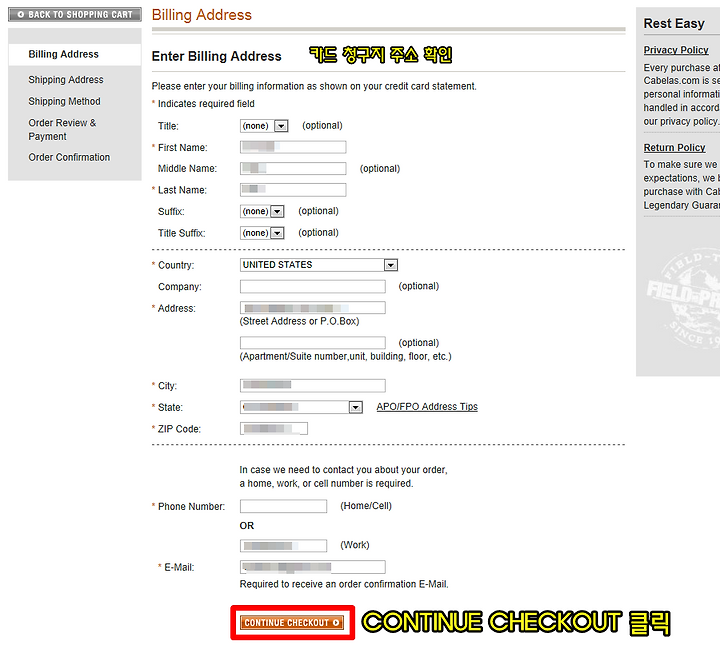The width and height of the screenshot is (720, 649).
Task: Open the Title dropdown
Action: [x=264, y=126]
